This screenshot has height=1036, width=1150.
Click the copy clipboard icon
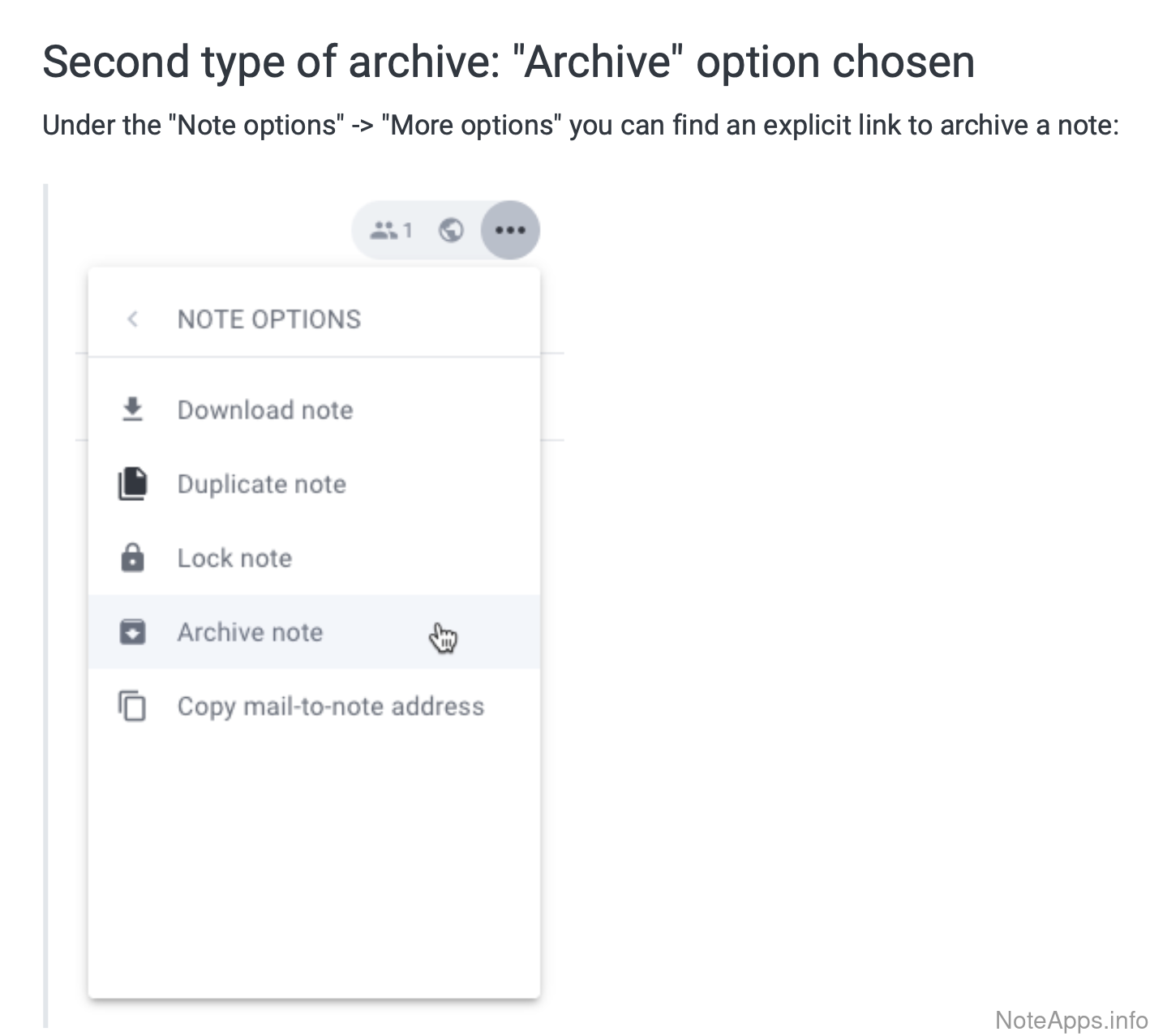tap(132, 706)
